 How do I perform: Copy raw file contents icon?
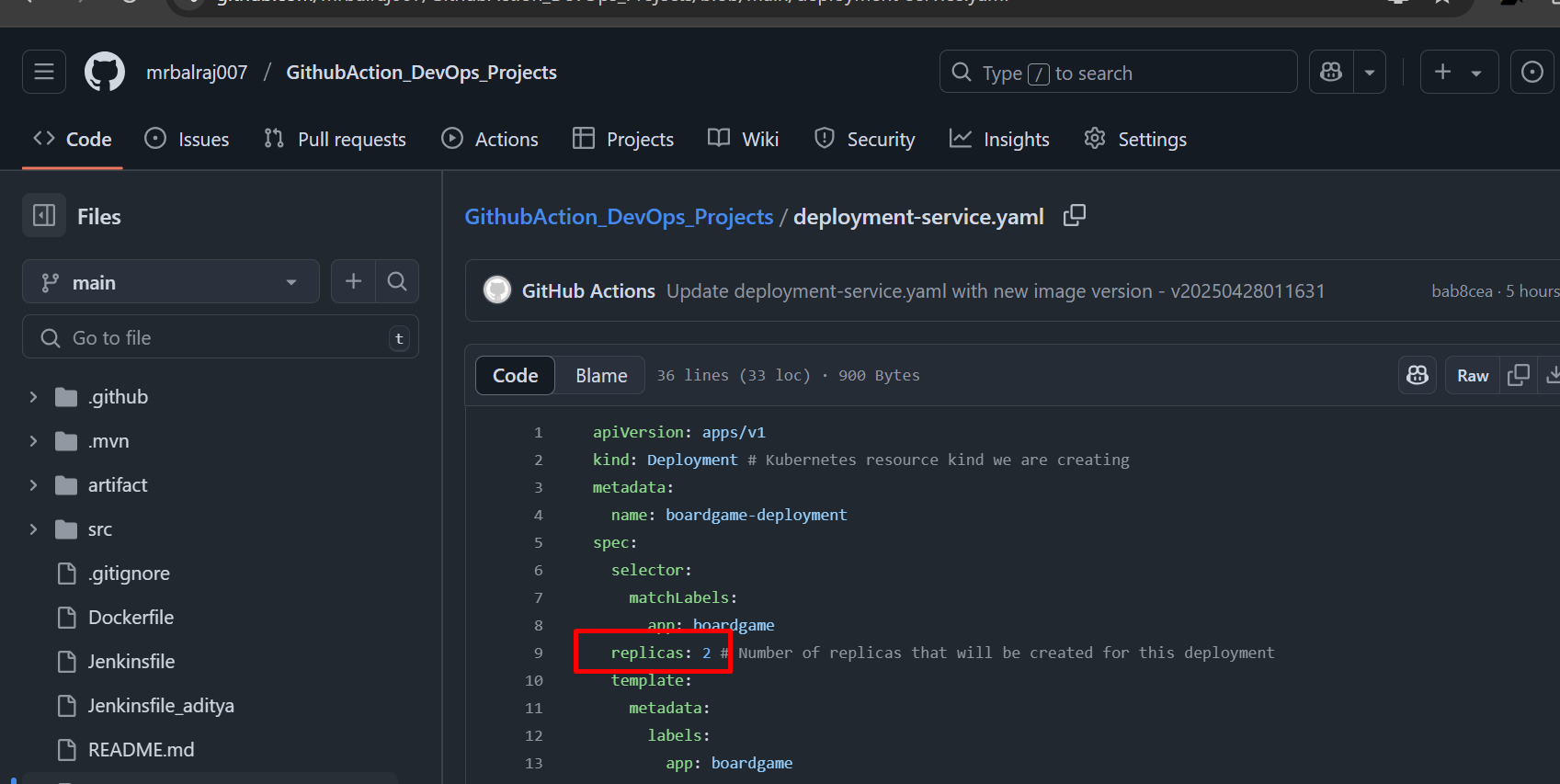coord(1519,375)
